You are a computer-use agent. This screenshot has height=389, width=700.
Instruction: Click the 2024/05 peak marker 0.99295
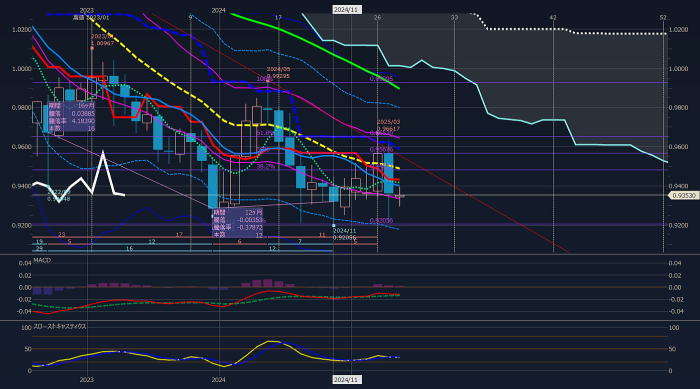coord(278,73)
